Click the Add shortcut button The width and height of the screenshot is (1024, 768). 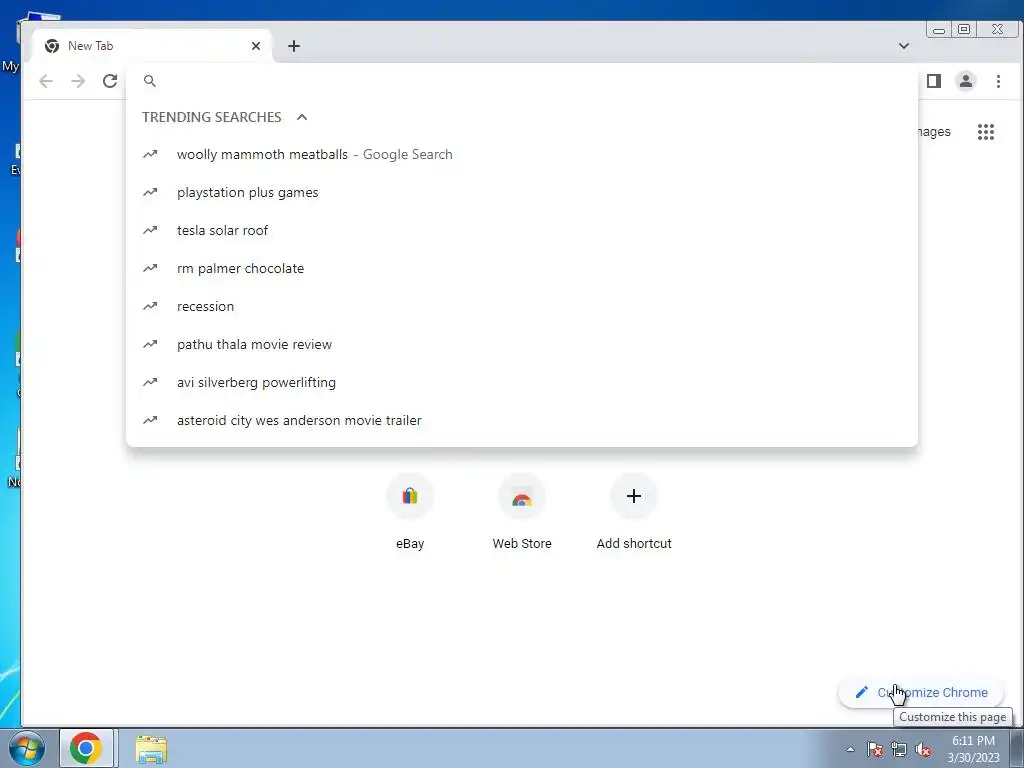pos(633,514)
